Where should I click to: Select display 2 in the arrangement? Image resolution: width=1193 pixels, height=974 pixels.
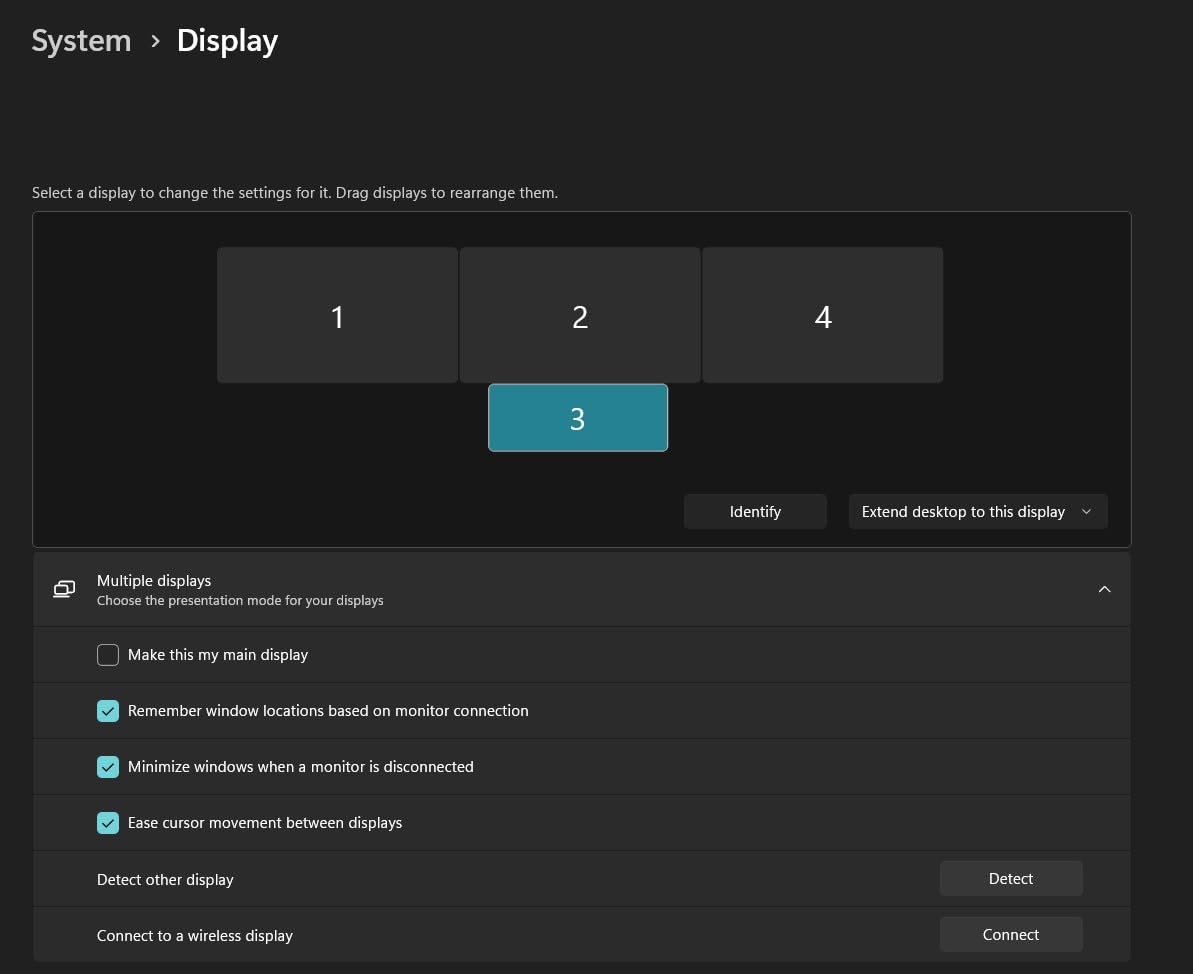tap(580, 316)
